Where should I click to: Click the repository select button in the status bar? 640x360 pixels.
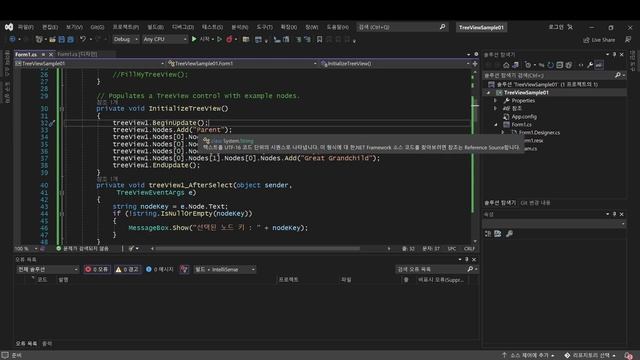590,355
